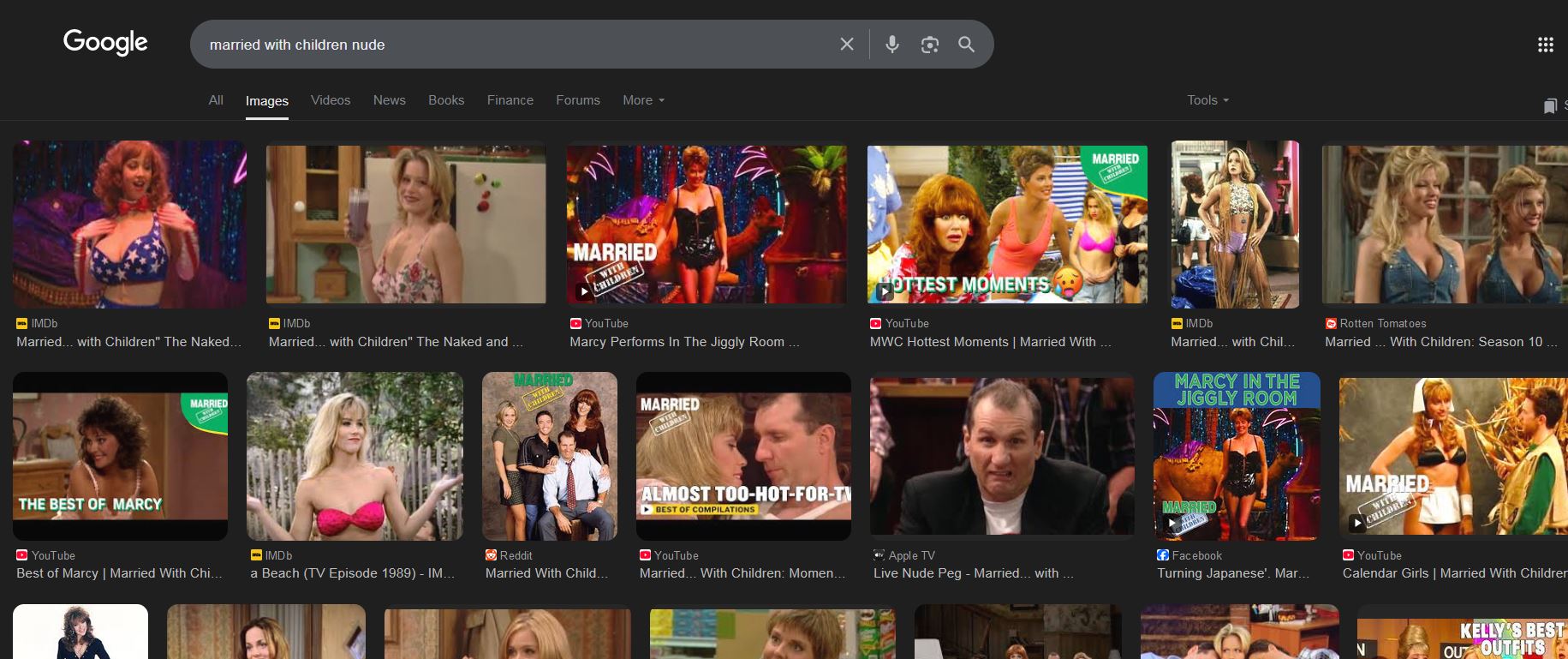1568x659 pixels.
Task: Open the saved bookmark icon at right
Action: [1550, 106]
